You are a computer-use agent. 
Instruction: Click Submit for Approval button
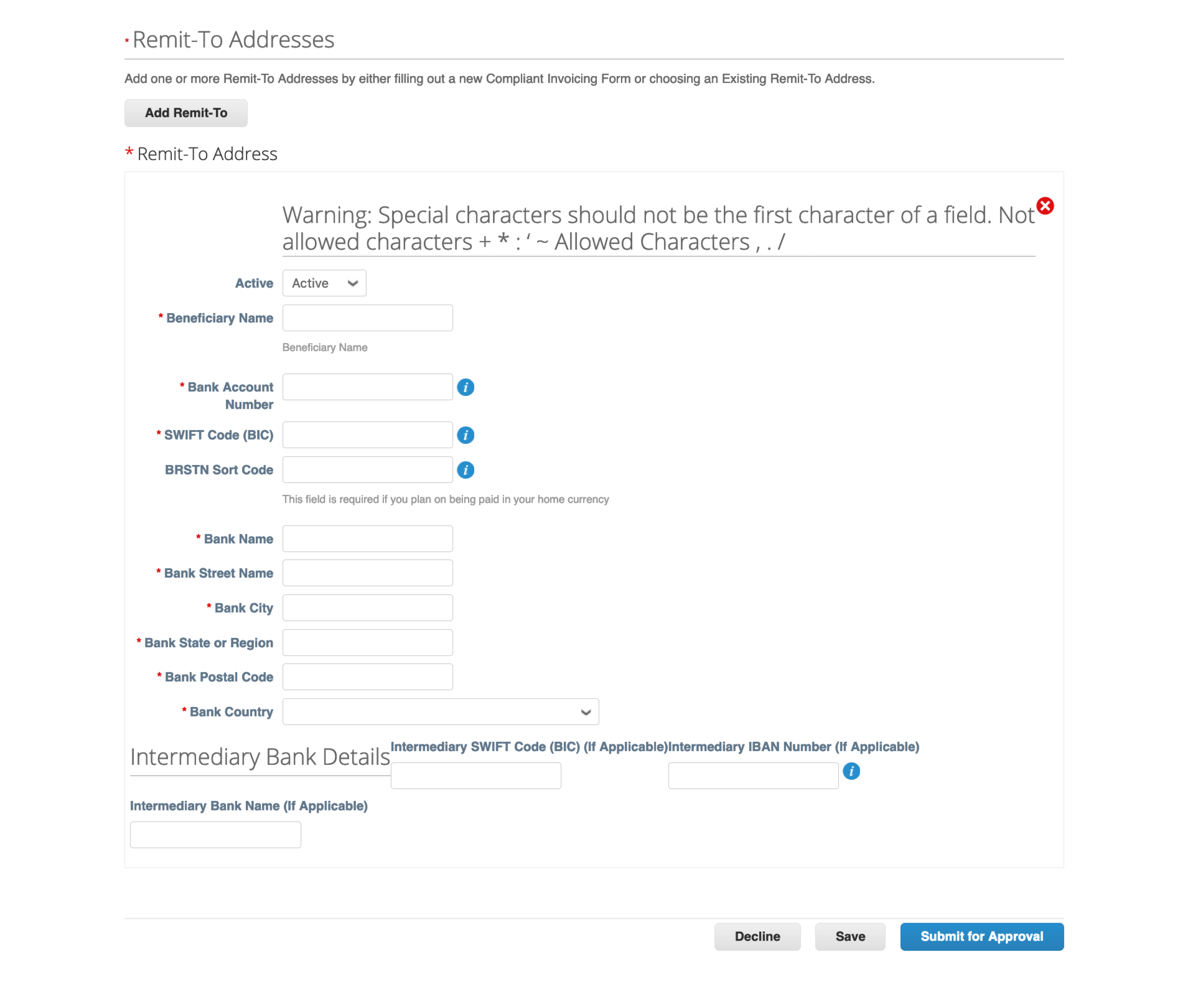[981, 936]
